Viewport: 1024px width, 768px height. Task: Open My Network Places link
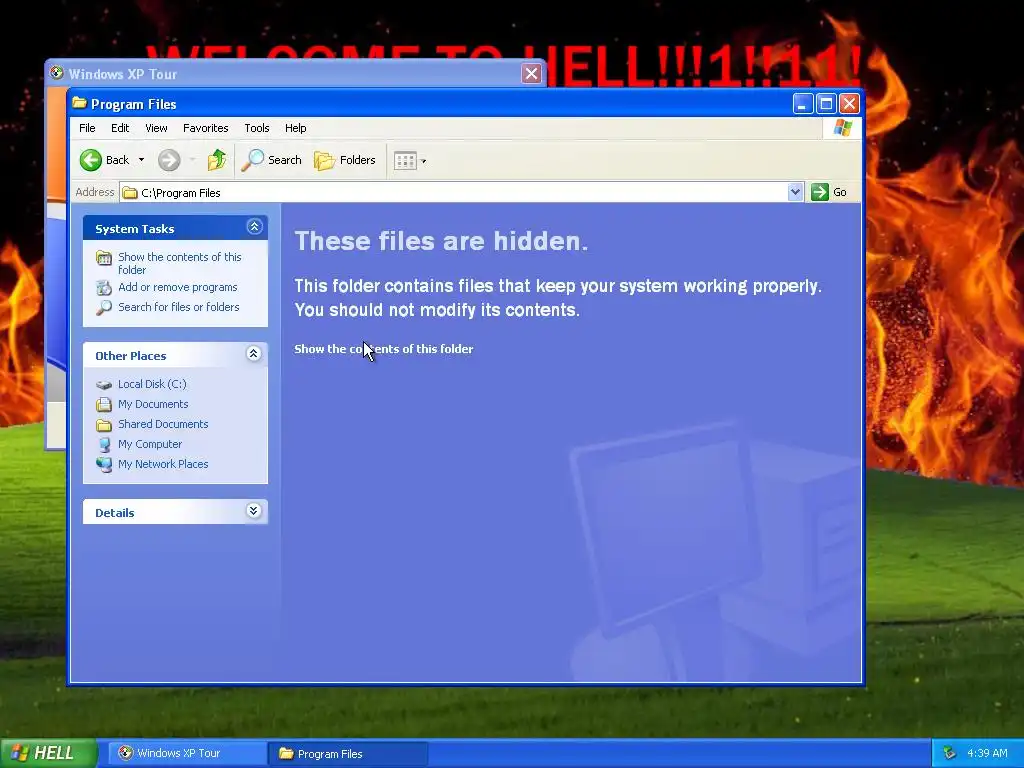coord(163,464)
